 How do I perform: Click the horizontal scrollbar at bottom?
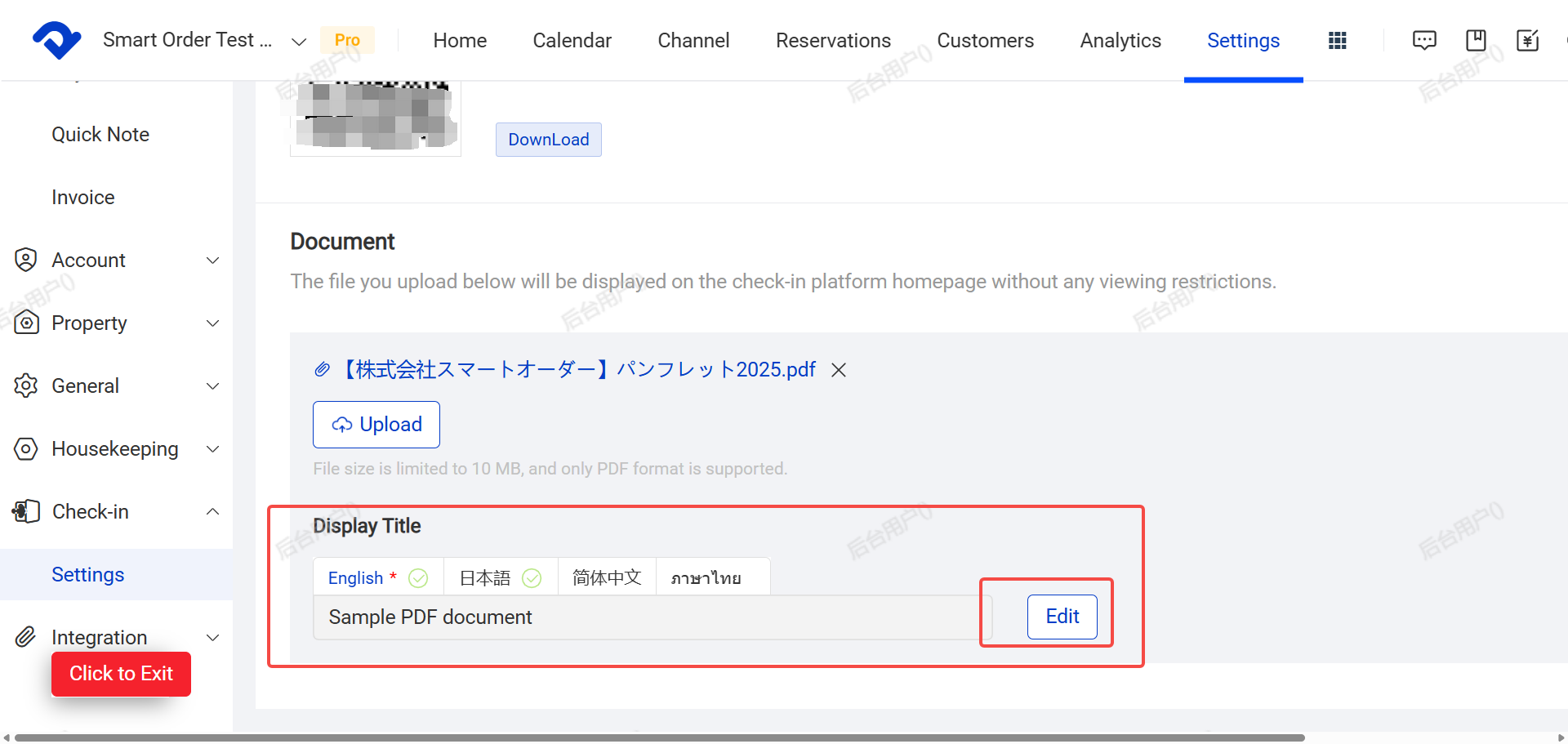660,737
